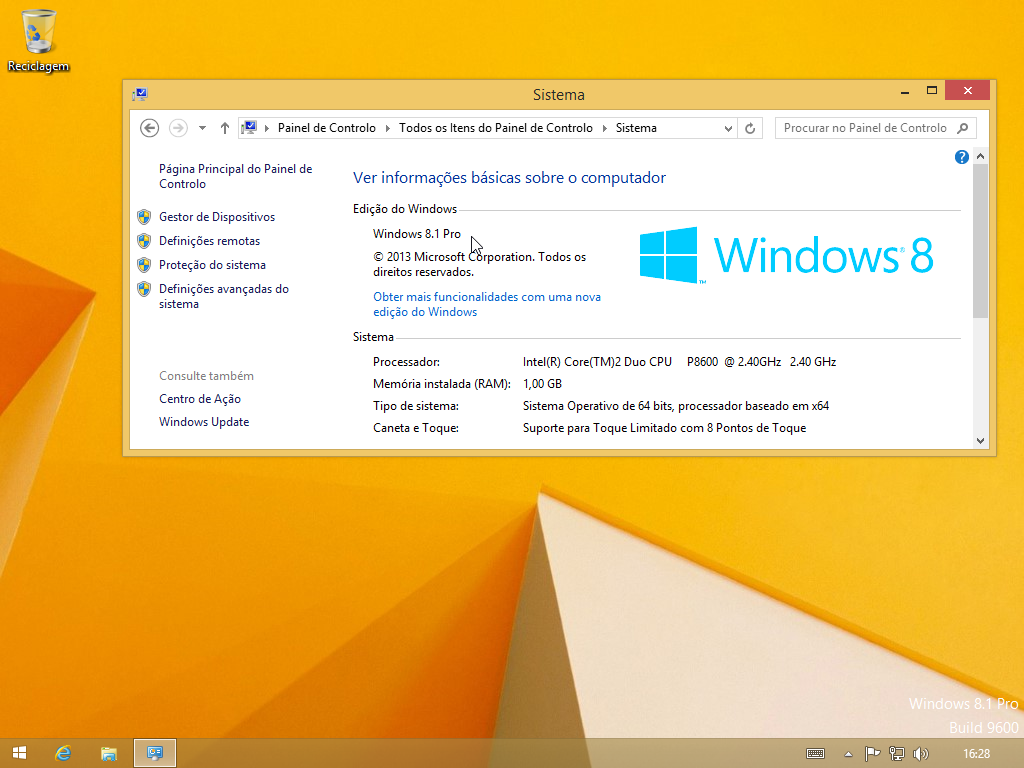The height and width of the screenshot is (768, 1024).
Task: Open the address bar history dropdown
Action: click(728, 129)
